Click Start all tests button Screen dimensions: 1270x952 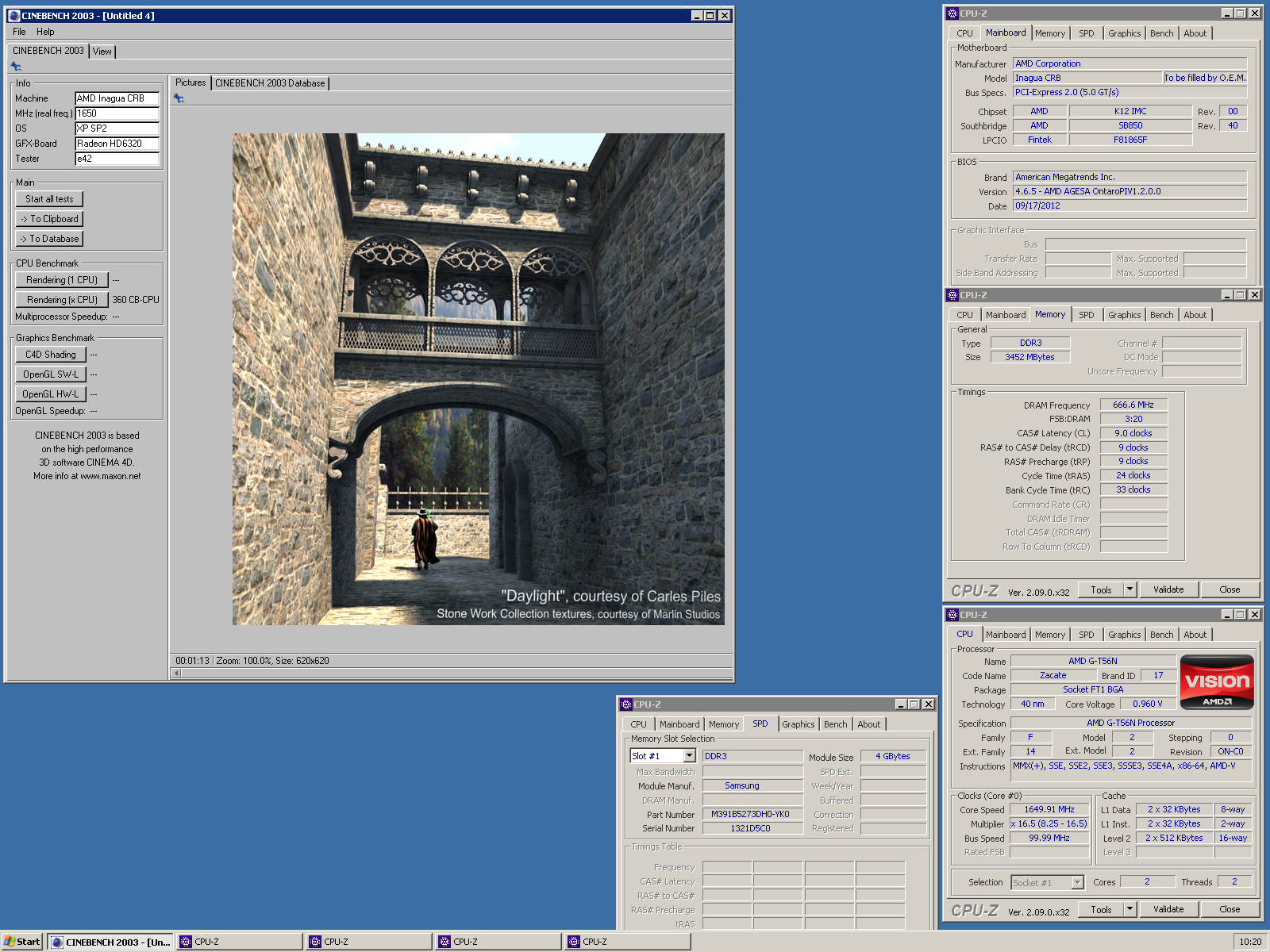point(49,199)
